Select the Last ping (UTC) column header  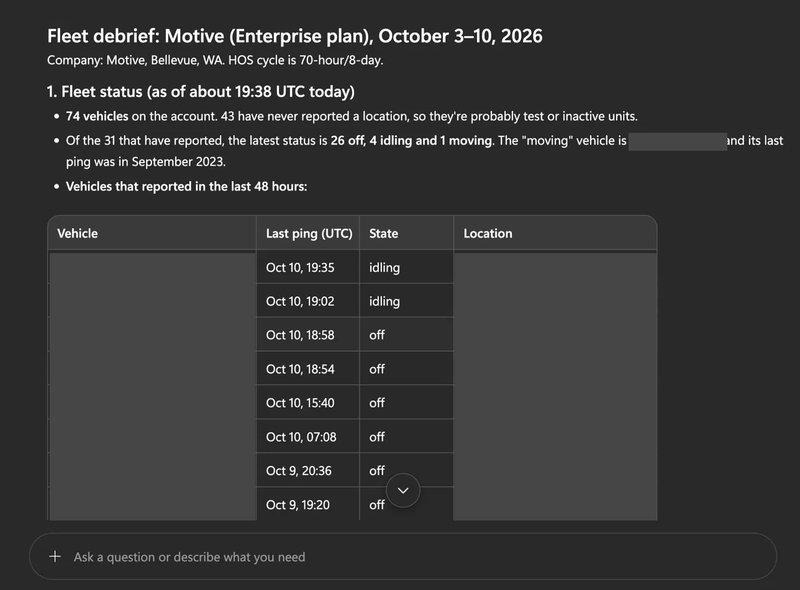[x=308, y=233]
